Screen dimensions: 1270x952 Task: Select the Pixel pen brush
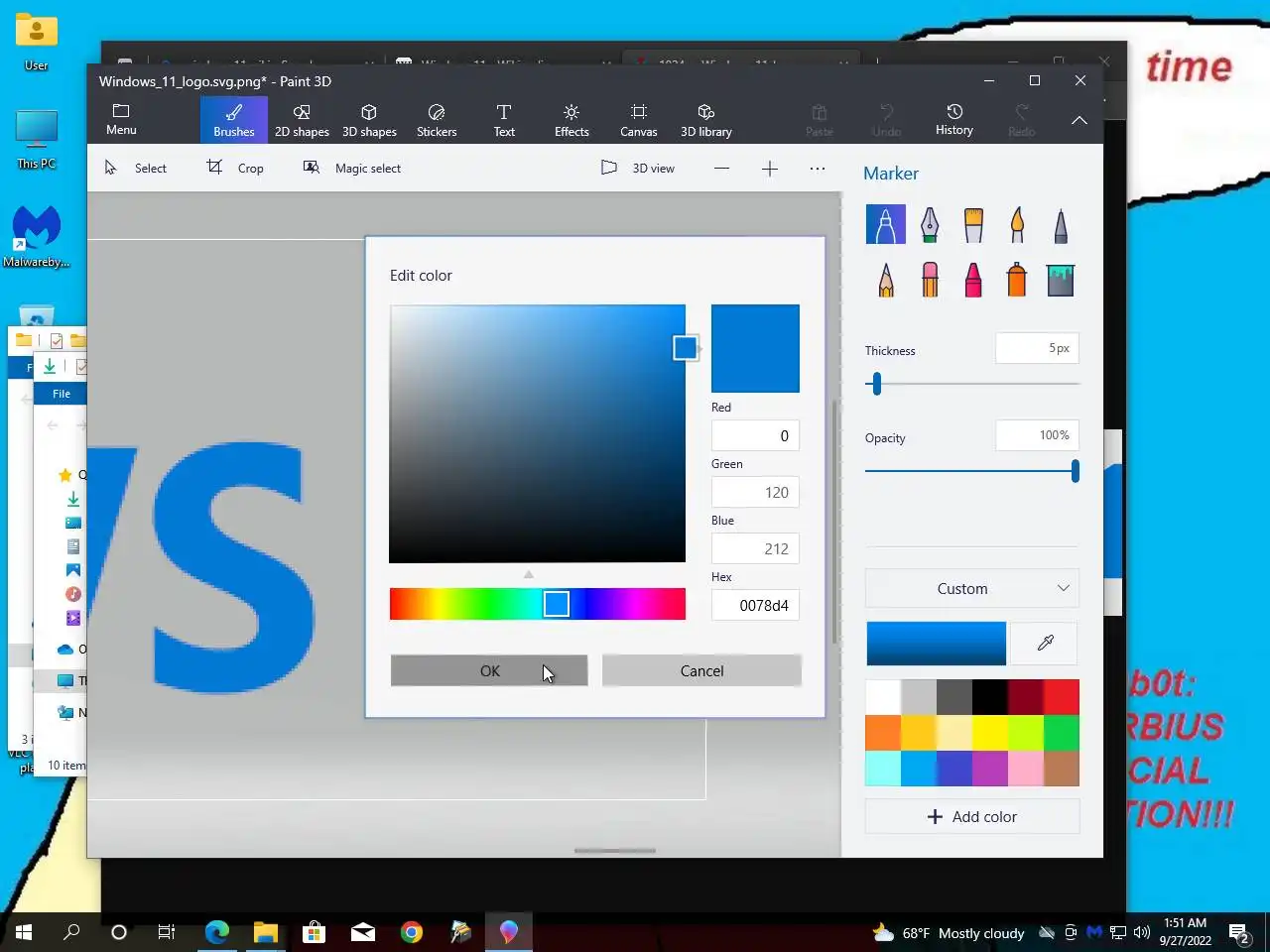pos(1061,224)
